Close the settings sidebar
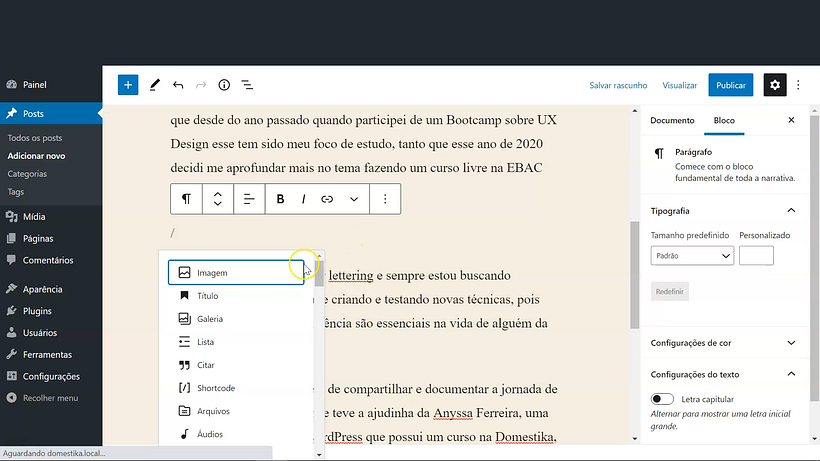 pos(791,120)
